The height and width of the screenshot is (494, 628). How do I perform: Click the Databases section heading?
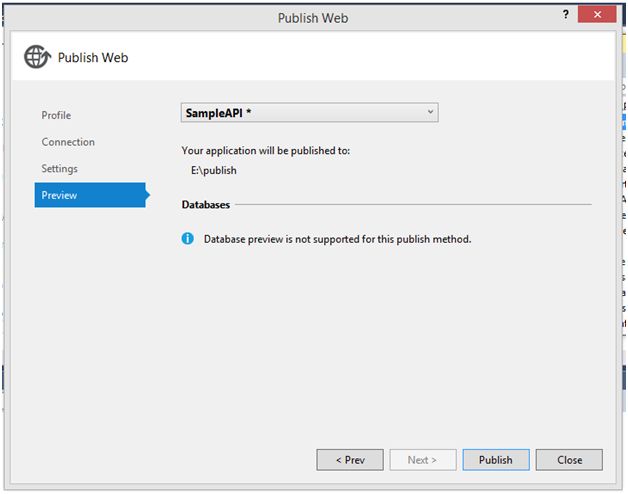point(206,205)
